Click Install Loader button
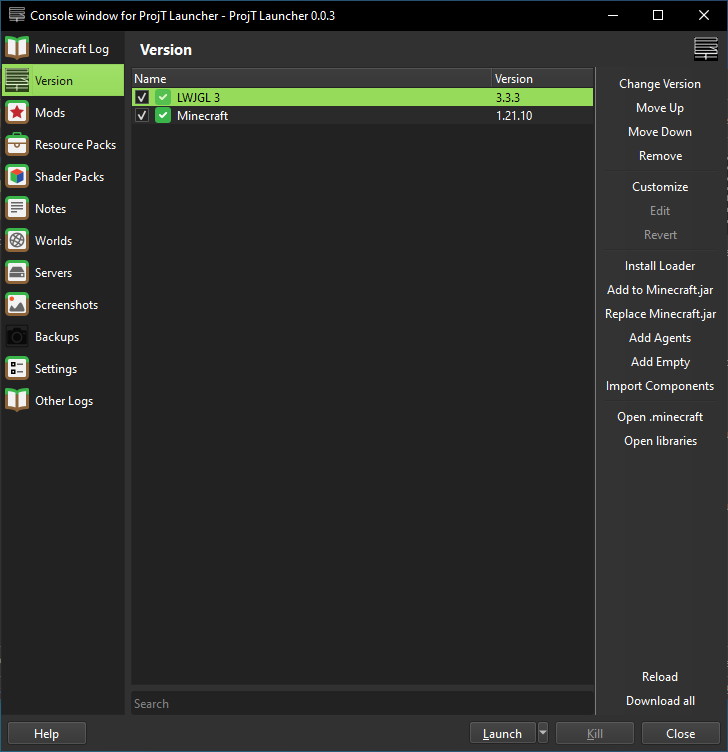Viewport: 728px width, 752px height. pyautogui.click(x=660, y=266)
